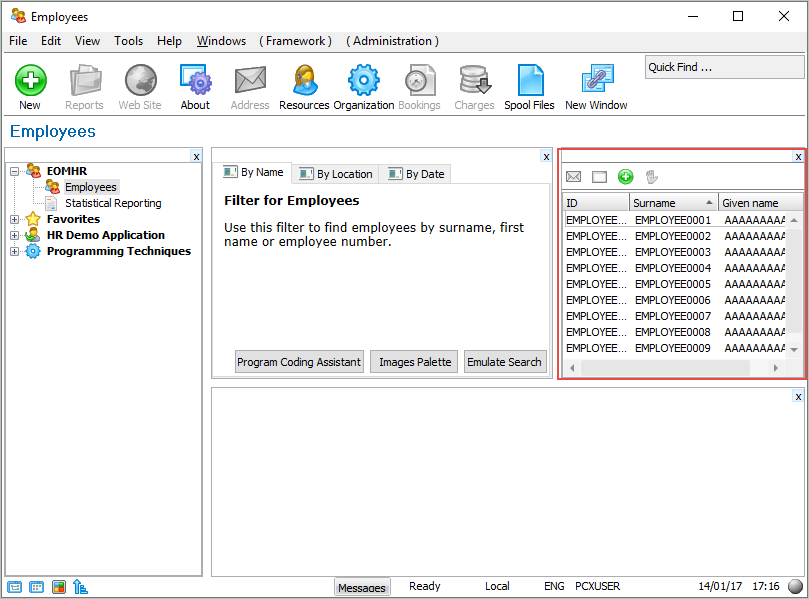The image size is (809, 599).
Task: Select Employees in the navigation tree
Action: point(90,187)
